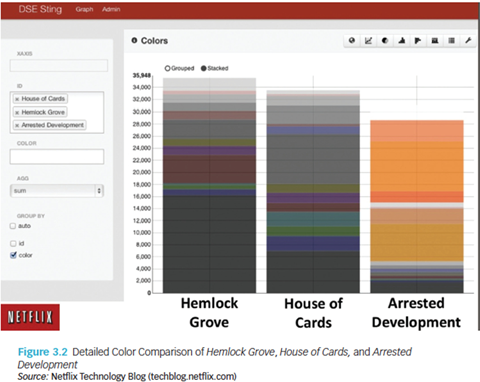The width and height of the screenshot is (480, 382).
Task: Click the Hemlock Grove dark bottom segment
Action: pos(209,244)
